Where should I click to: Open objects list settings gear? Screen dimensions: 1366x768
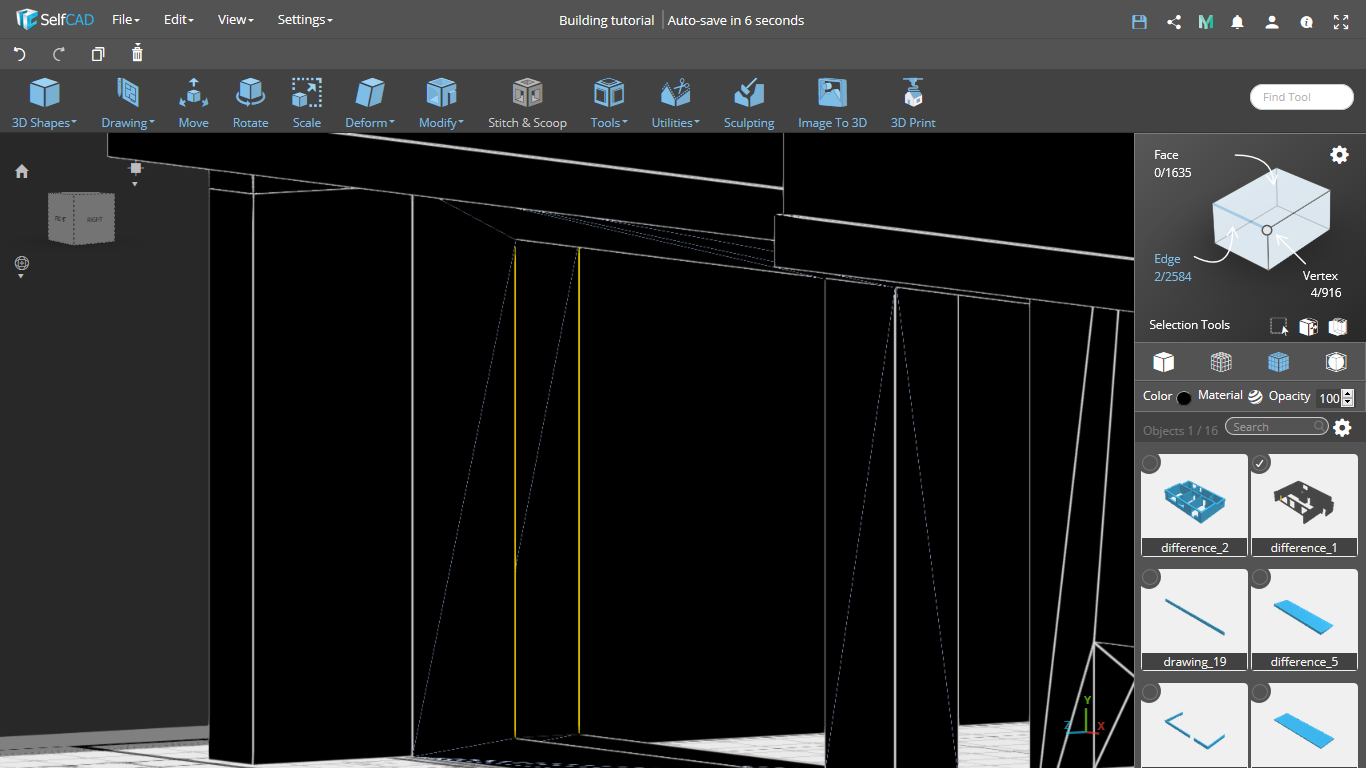(x=1342, y=428)
